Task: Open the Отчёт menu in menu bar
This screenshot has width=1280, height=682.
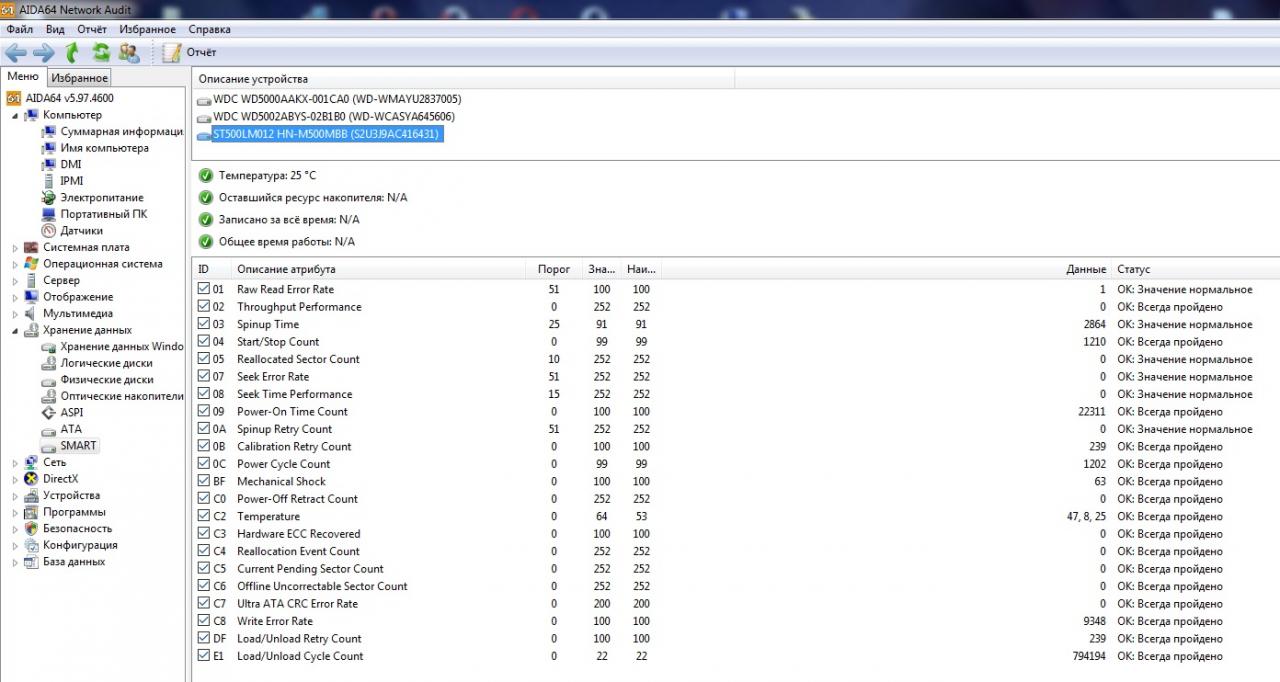Action: 92,29
